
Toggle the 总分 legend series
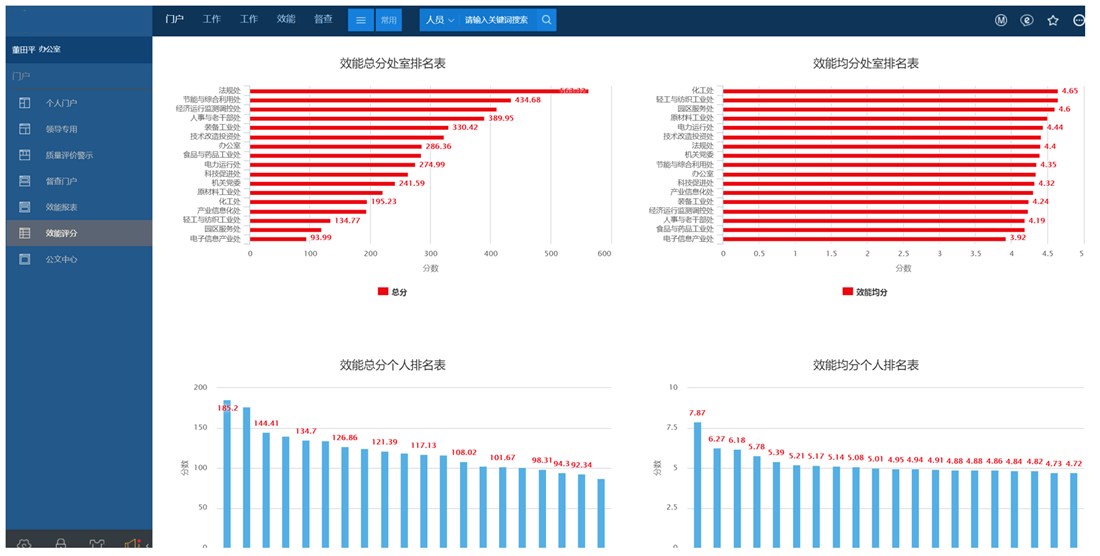(x=392, y=292)
